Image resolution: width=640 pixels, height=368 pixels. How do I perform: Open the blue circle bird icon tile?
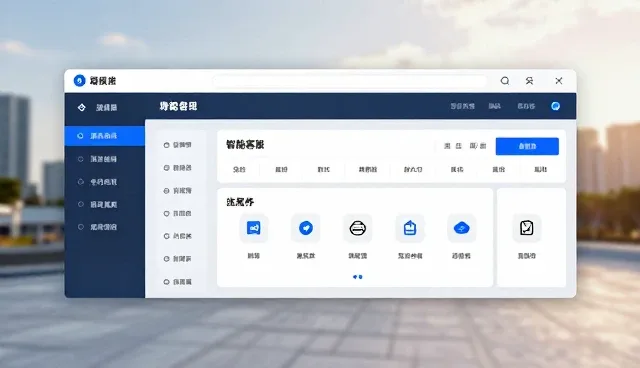[x=306, y=228]
